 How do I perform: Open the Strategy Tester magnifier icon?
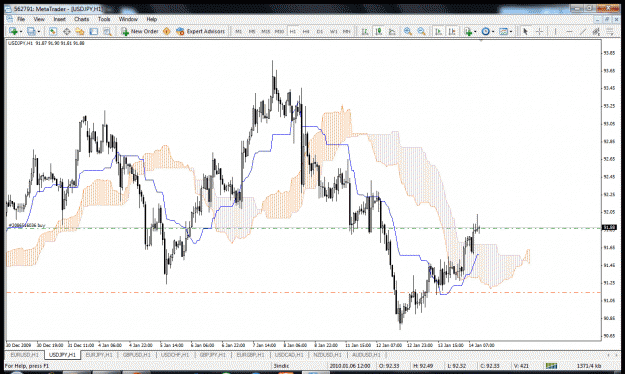(107, 31)
